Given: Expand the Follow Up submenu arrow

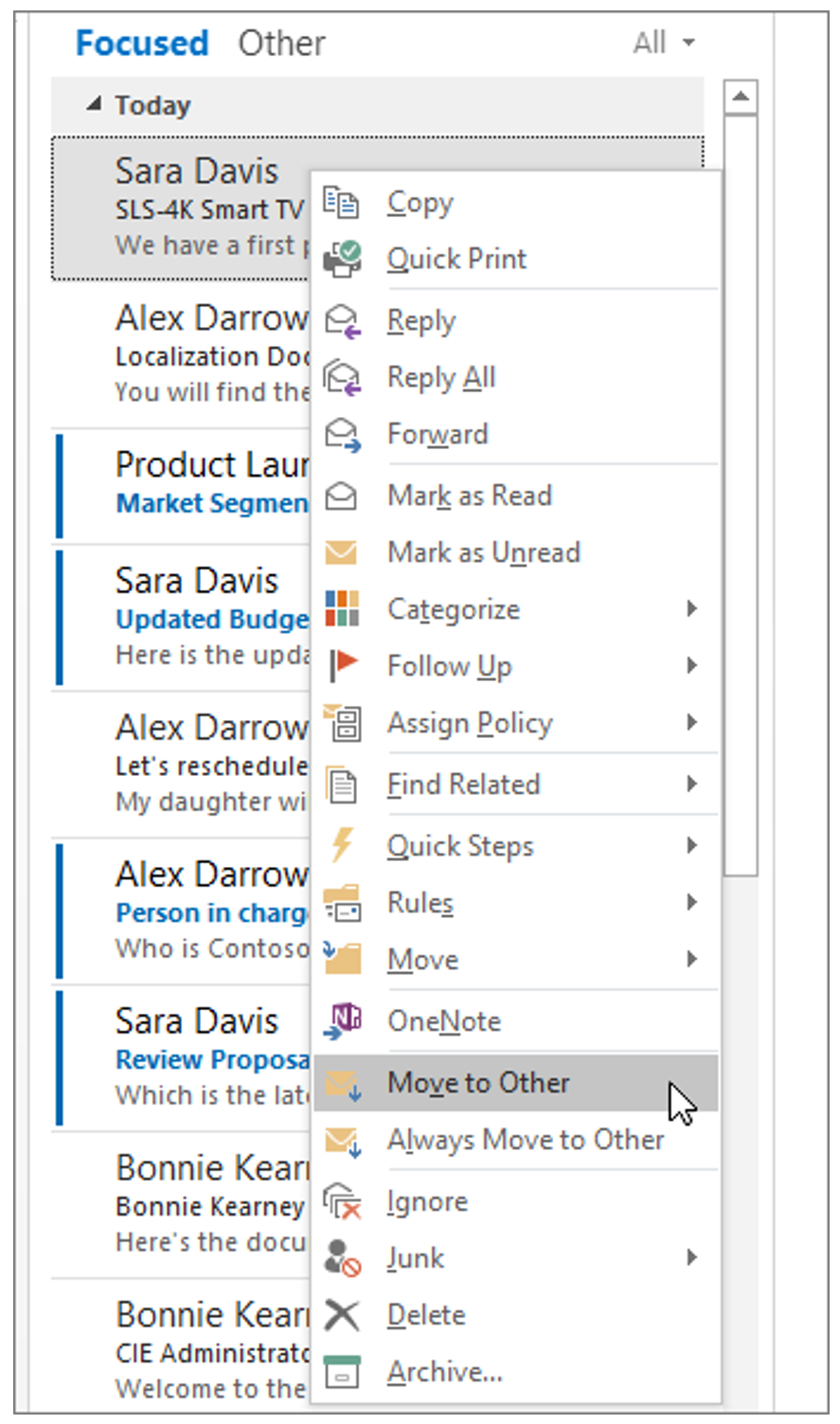Looking at the screenshot, I should (692, 665).
